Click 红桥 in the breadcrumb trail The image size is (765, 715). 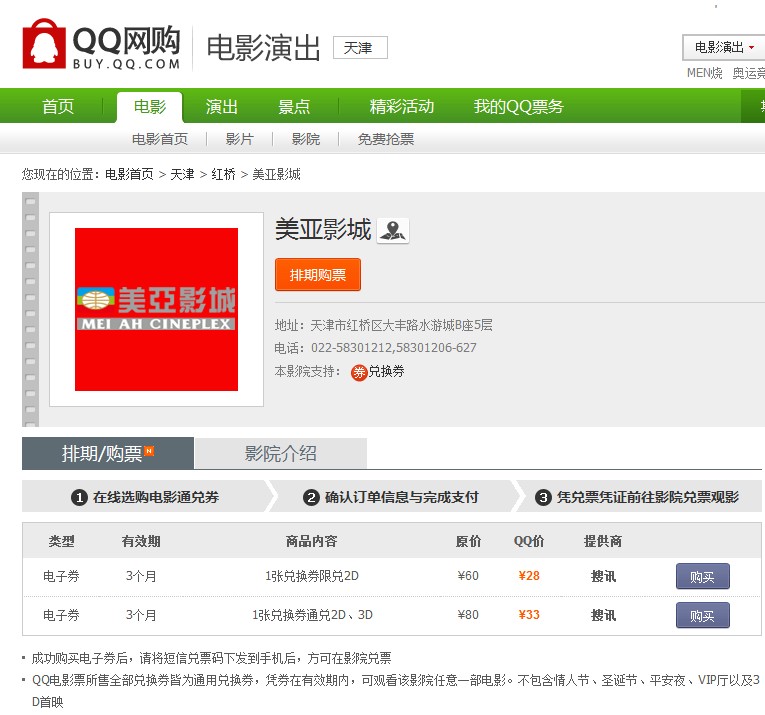coord(223,174)
